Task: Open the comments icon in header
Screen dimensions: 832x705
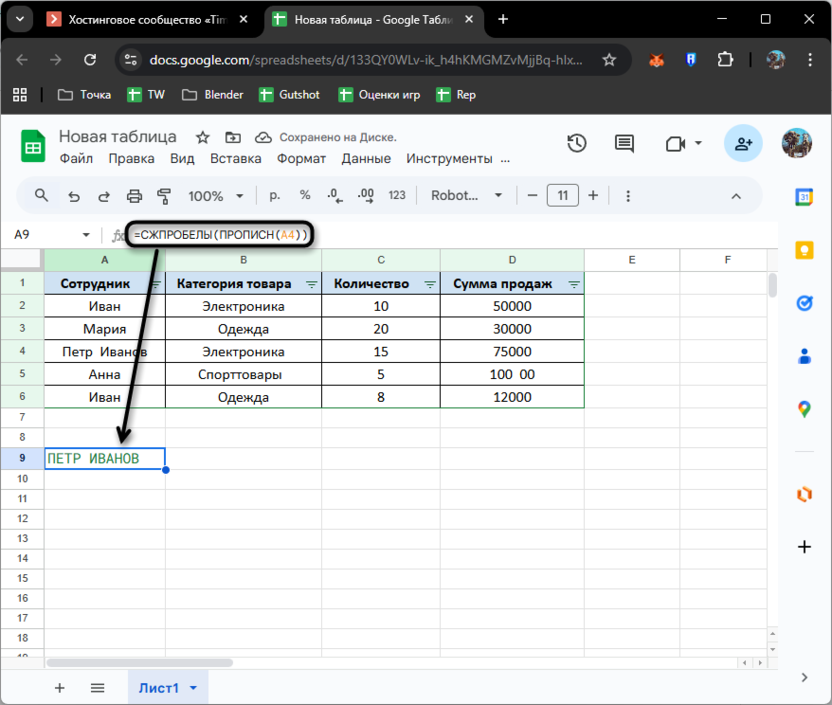Action: tap(625, 144)
